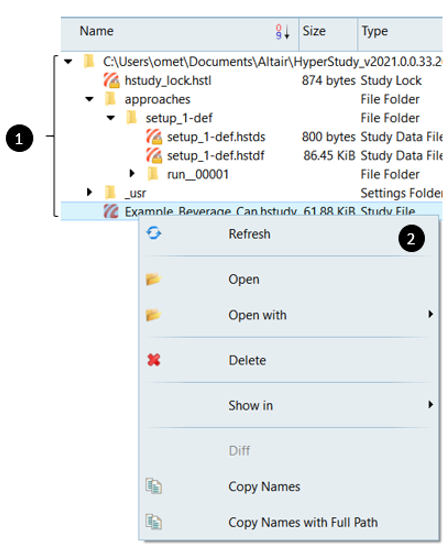Click the setup_1-def.hstdf file icon
Image resolution: width=448 pixels, height=550 pixels.
(154, 155)
